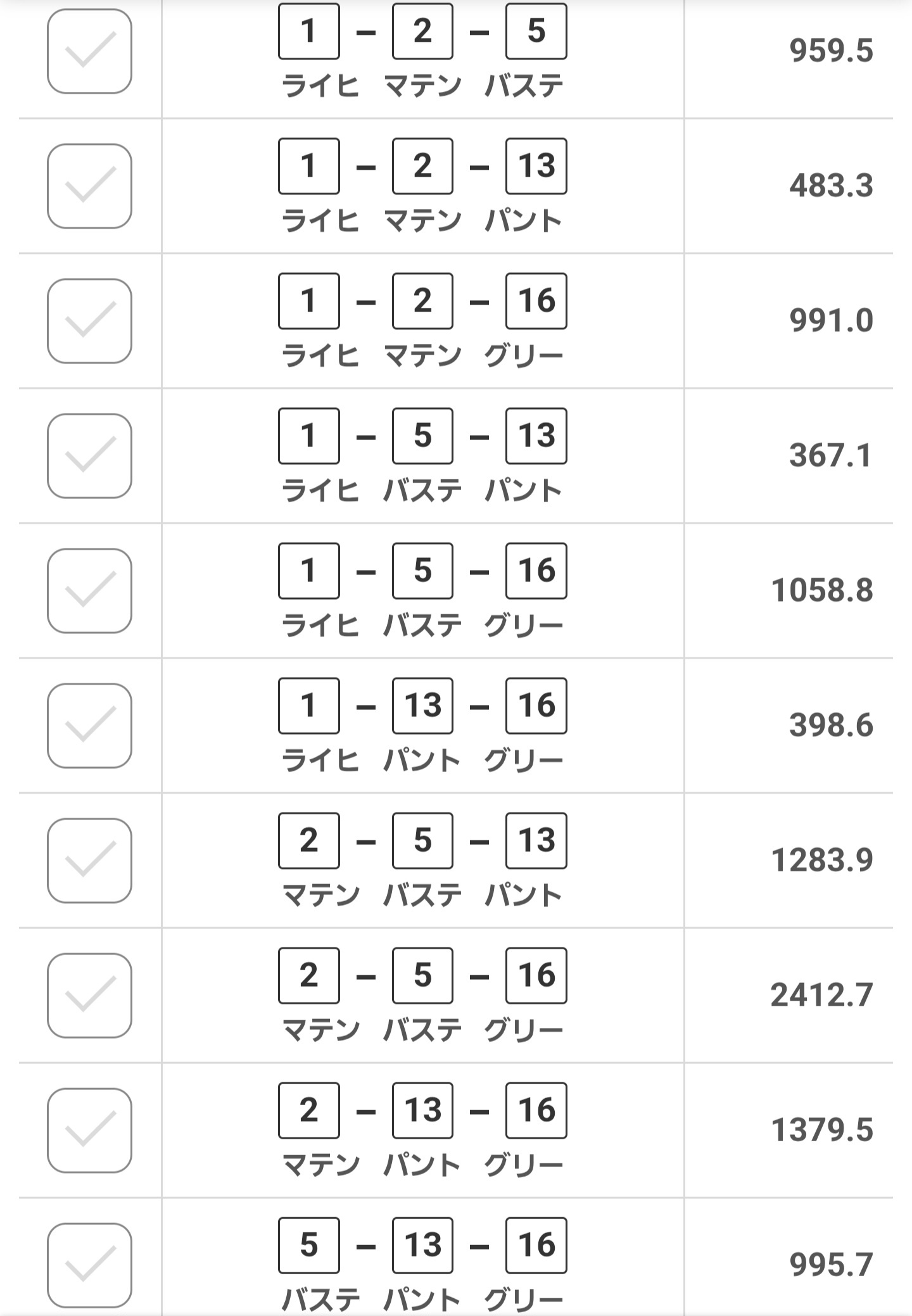Click the 2412.7 odds value
The image size is (912, 1316).
pos(821,995)
